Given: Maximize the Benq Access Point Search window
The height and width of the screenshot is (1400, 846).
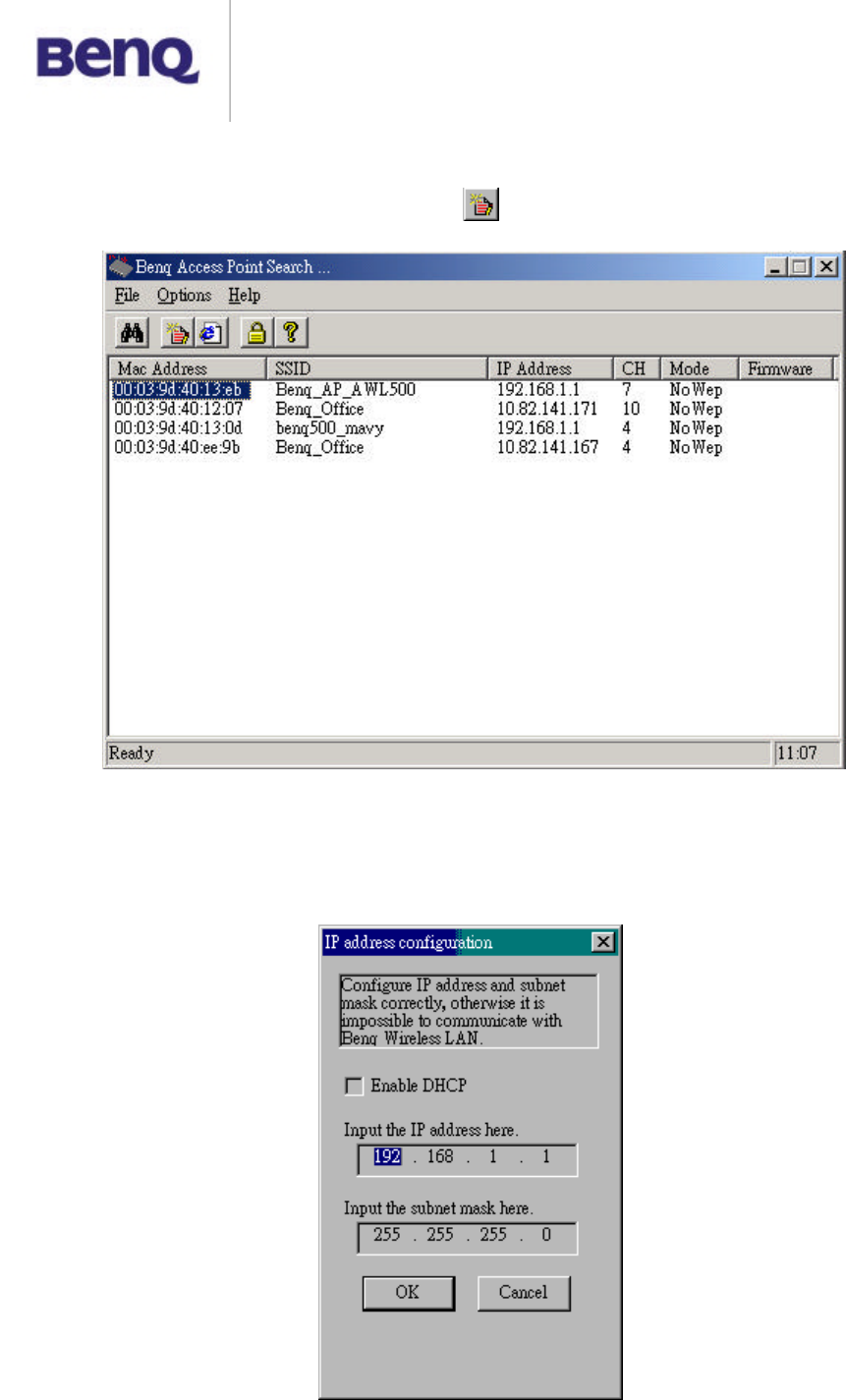Looking at the screenshot, I should click(x=799, y=266).
